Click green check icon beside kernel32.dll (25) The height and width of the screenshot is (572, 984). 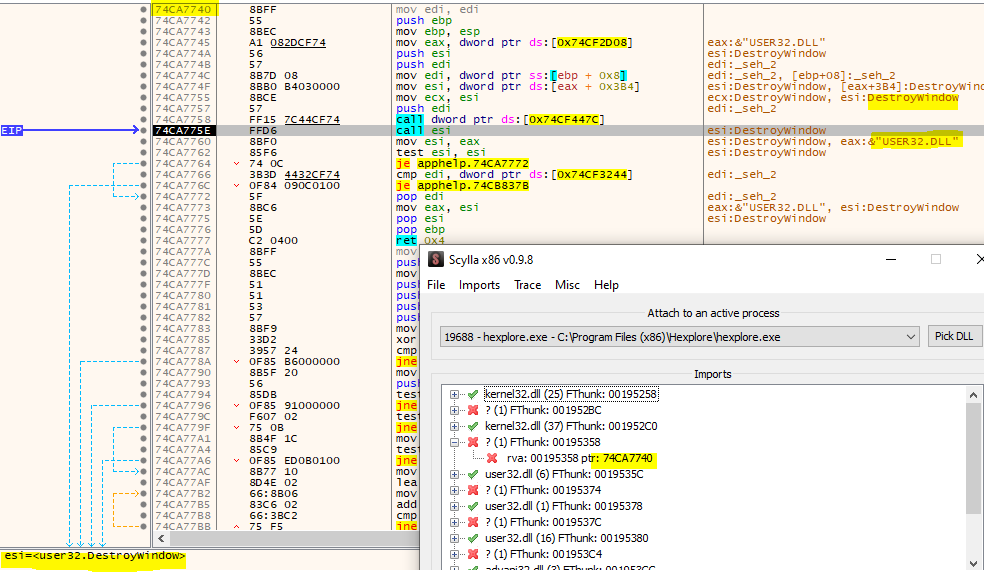coord(473,394)
